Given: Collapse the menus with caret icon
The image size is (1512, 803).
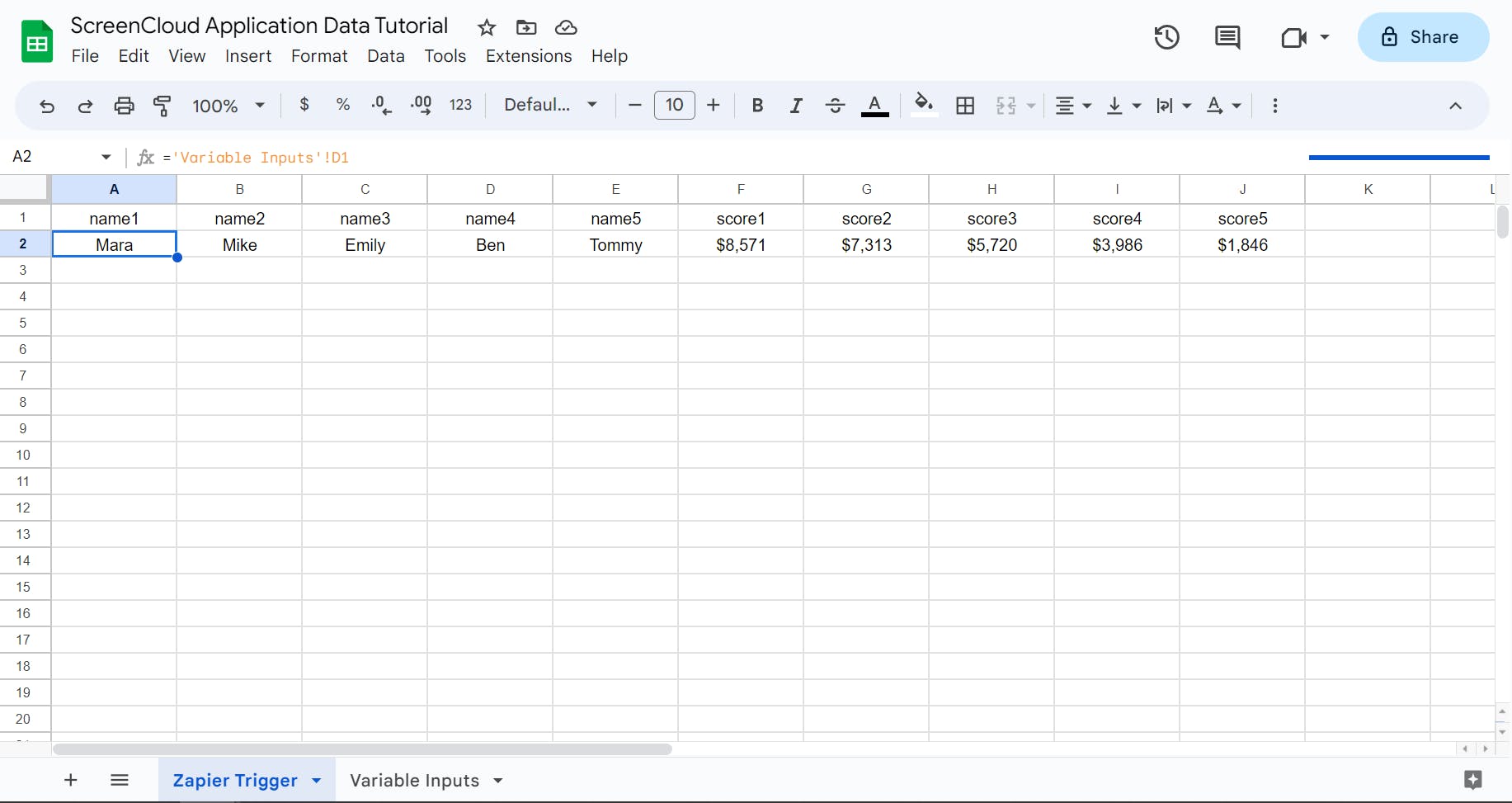Looking at the screenshot, I should coord(1455,106).
